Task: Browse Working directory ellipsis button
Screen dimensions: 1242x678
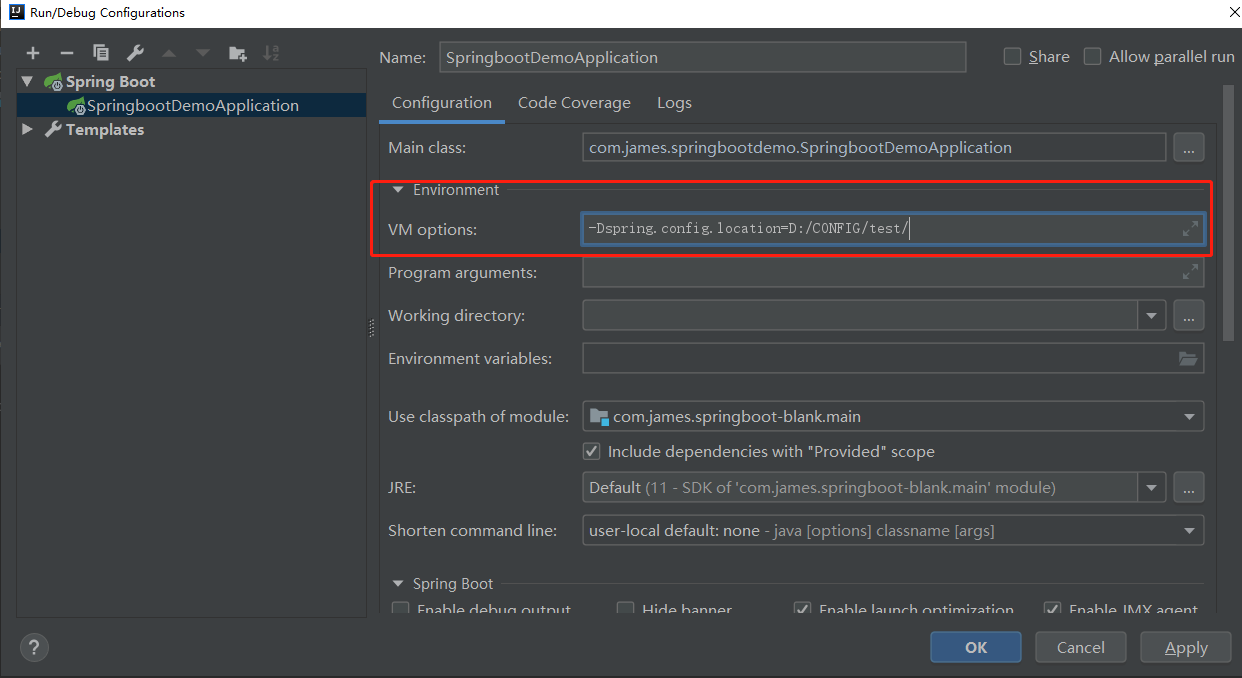Action: (x=1188, y=316)
